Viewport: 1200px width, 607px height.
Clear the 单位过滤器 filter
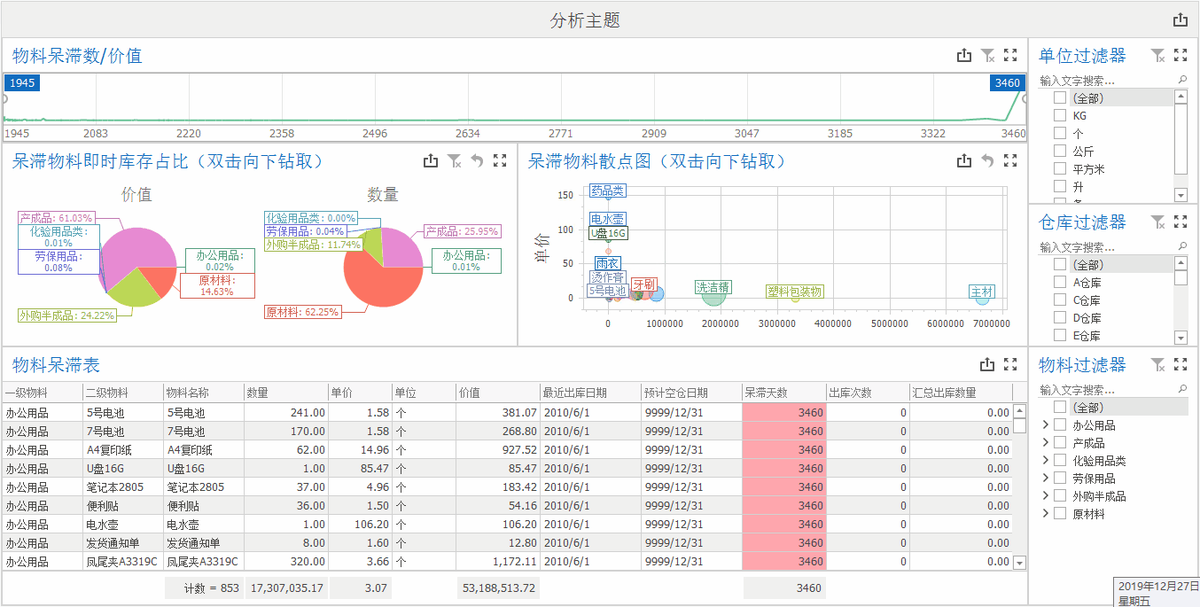(x=1157, y=56)
